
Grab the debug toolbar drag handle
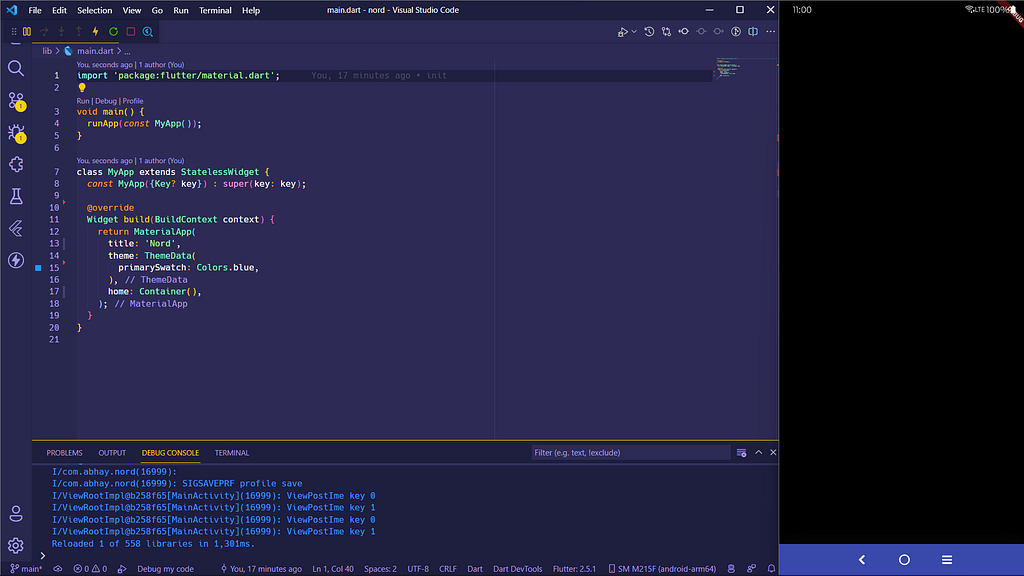click(14, 31)
